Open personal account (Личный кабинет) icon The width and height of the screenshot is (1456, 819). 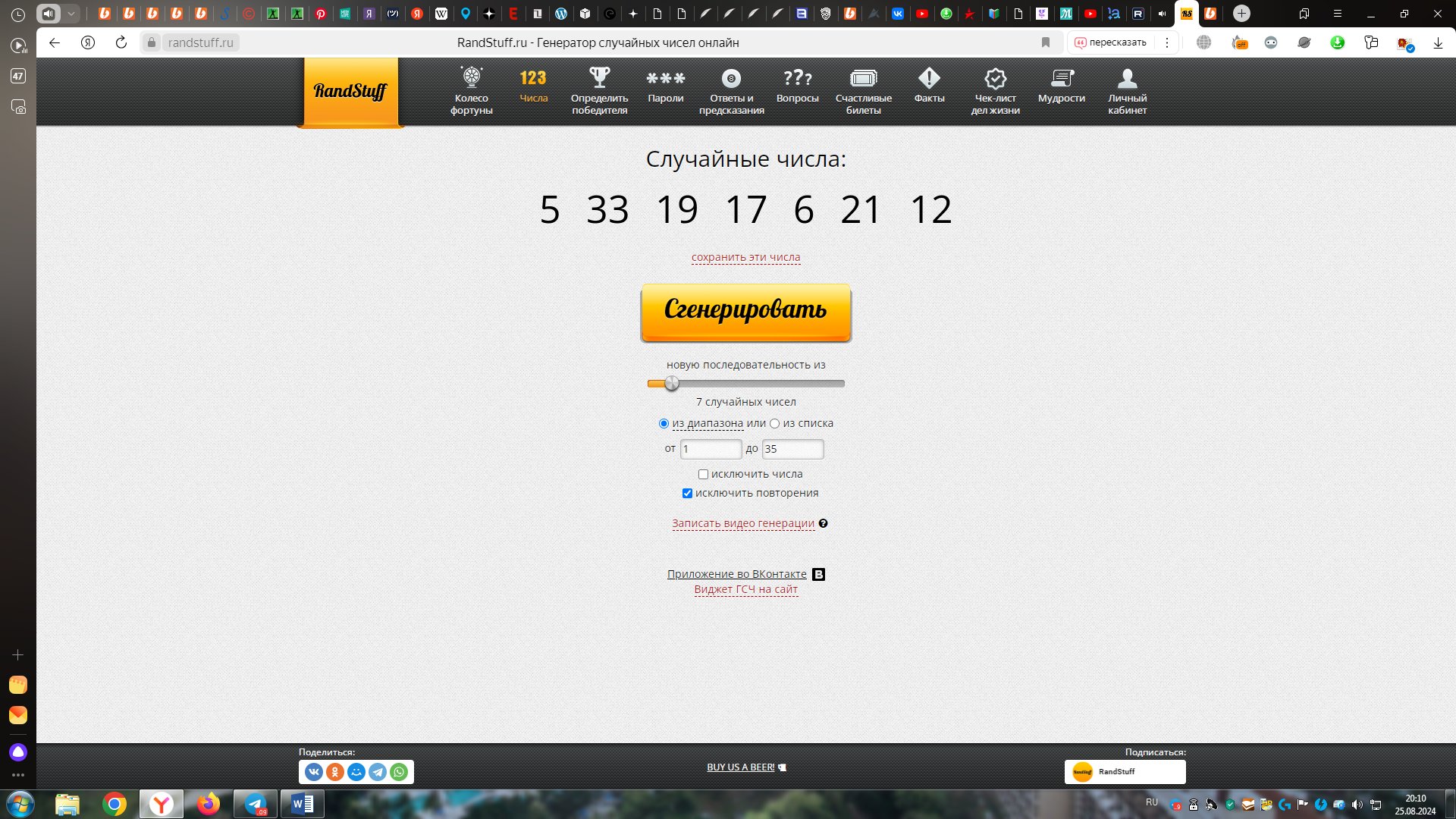point(1127,79)
